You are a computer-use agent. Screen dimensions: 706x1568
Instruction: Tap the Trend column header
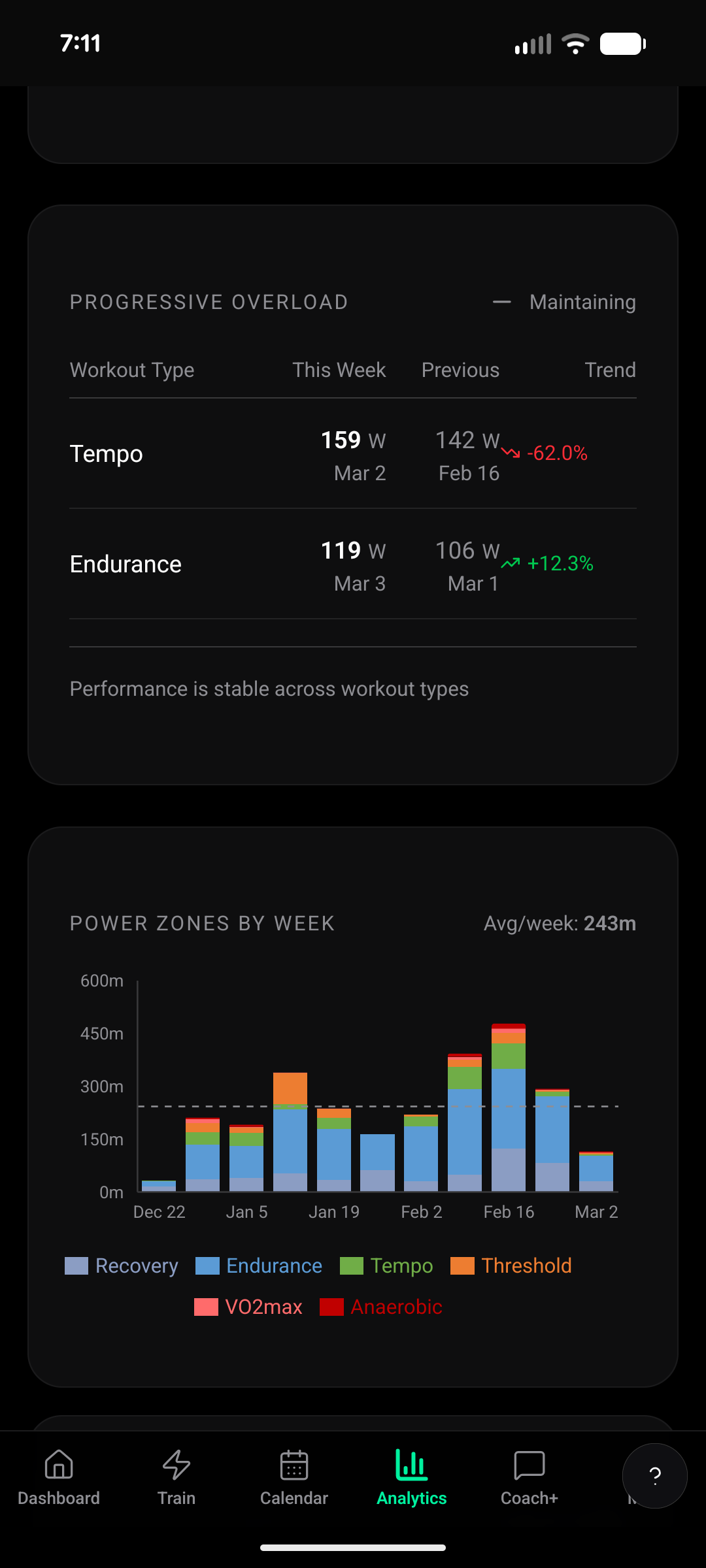pos(610,370)
